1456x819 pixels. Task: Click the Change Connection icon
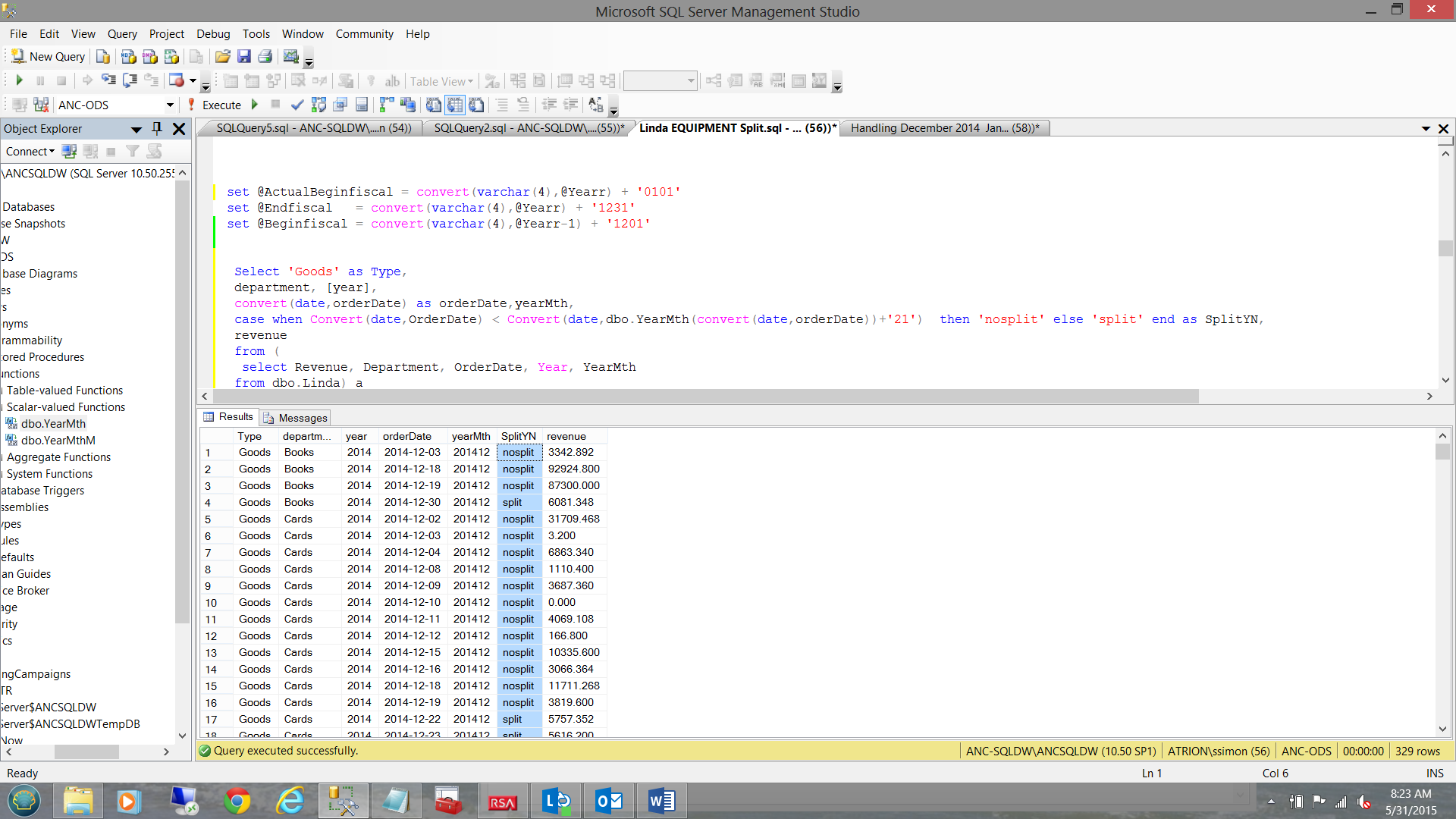pyautogui.click(x=41, y=105)
